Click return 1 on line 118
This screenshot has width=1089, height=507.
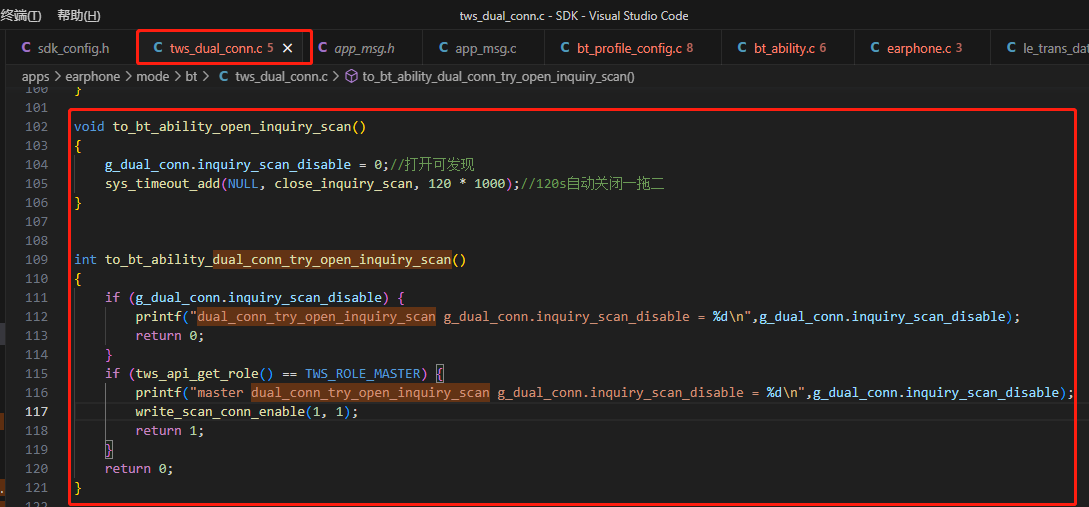click(170, 430)
